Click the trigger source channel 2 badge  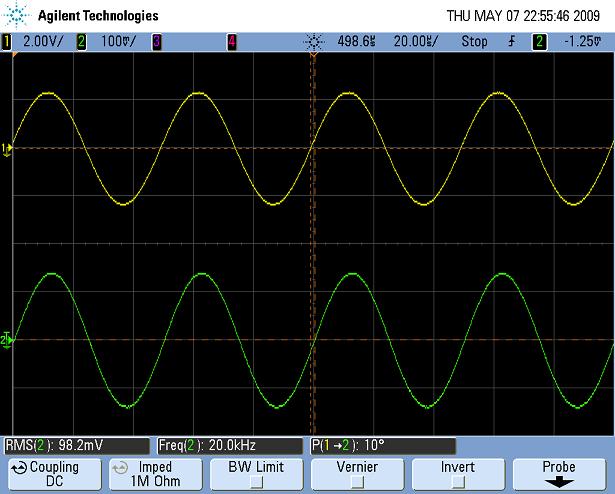539,42
